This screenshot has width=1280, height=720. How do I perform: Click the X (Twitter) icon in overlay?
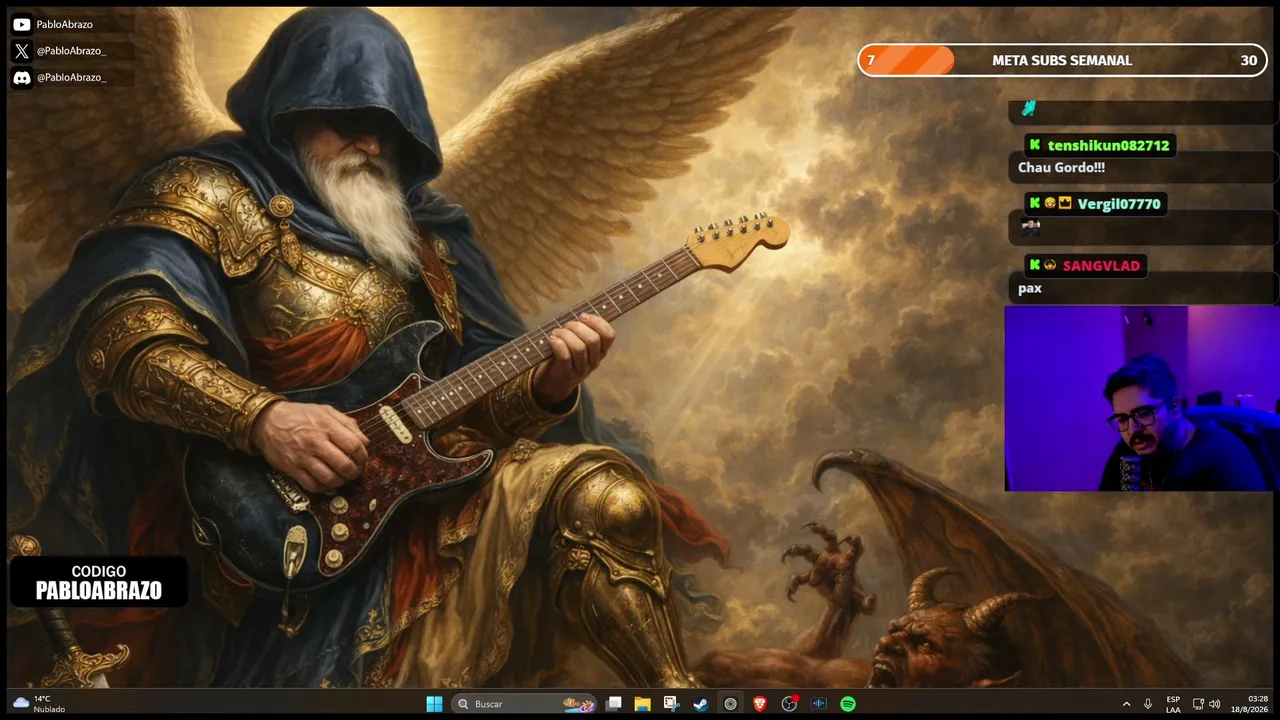[x=22, y=51]
